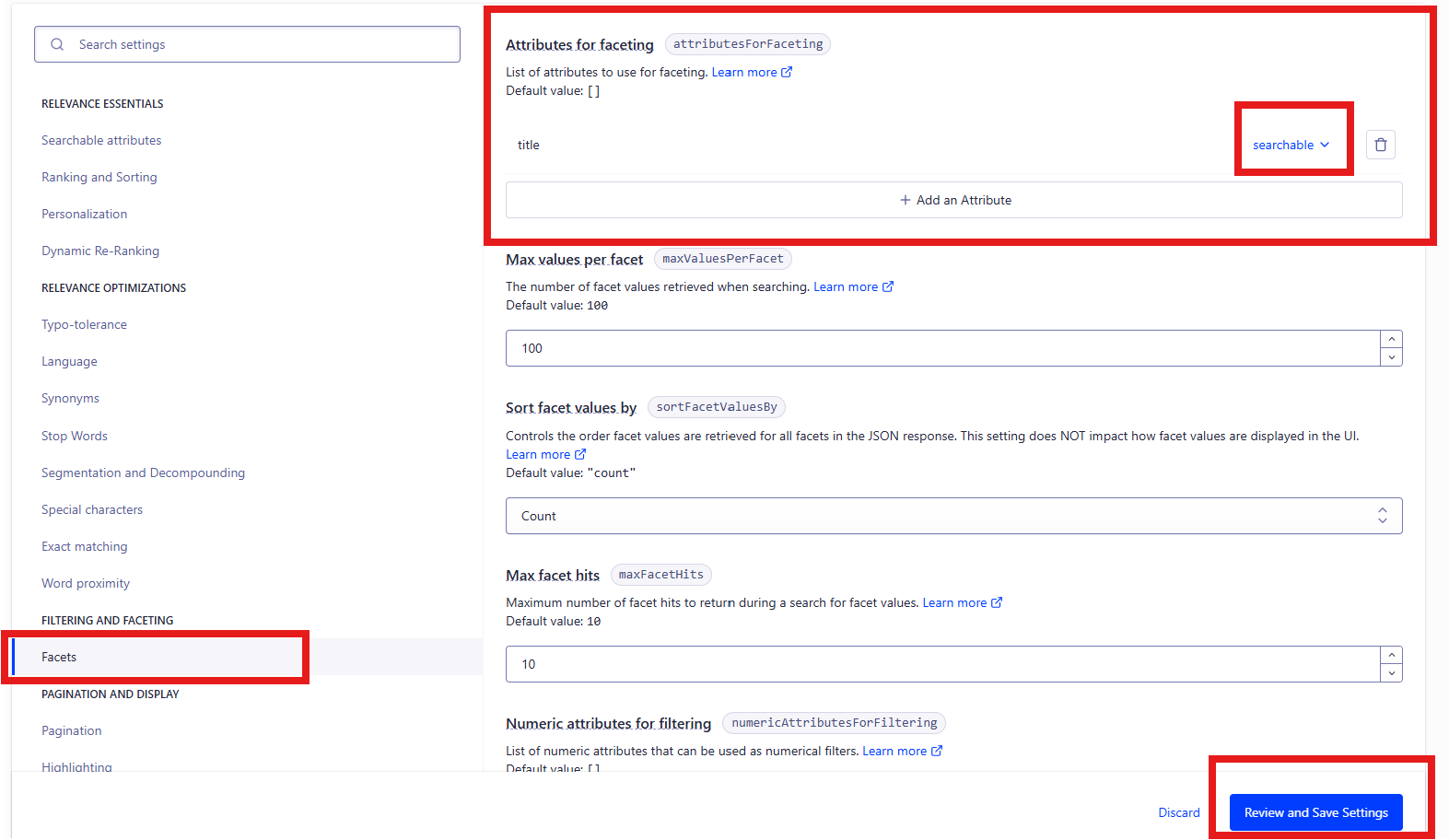Viewport: 1449px width, 840px height.
Task: Click the search magnifier icon
Action: 57,44
